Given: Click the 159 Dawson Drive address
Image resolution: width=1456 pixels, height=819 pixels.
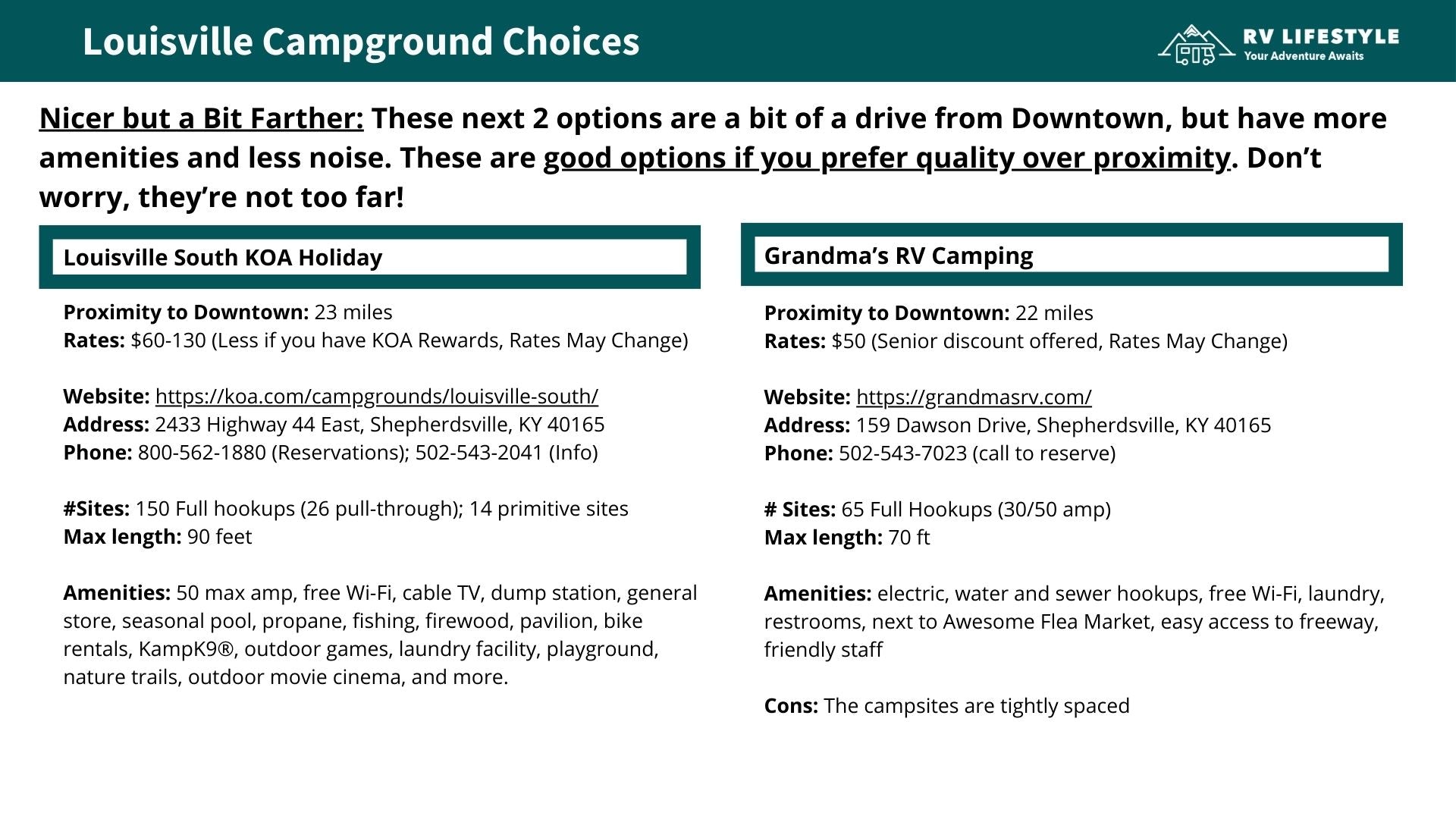Looking at the screenshot, I should tap(1063, 425).
